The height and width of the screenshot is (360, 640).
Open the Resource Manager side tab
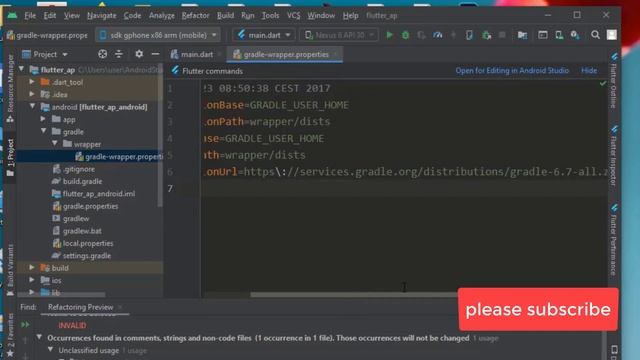(x=10, y=88)
